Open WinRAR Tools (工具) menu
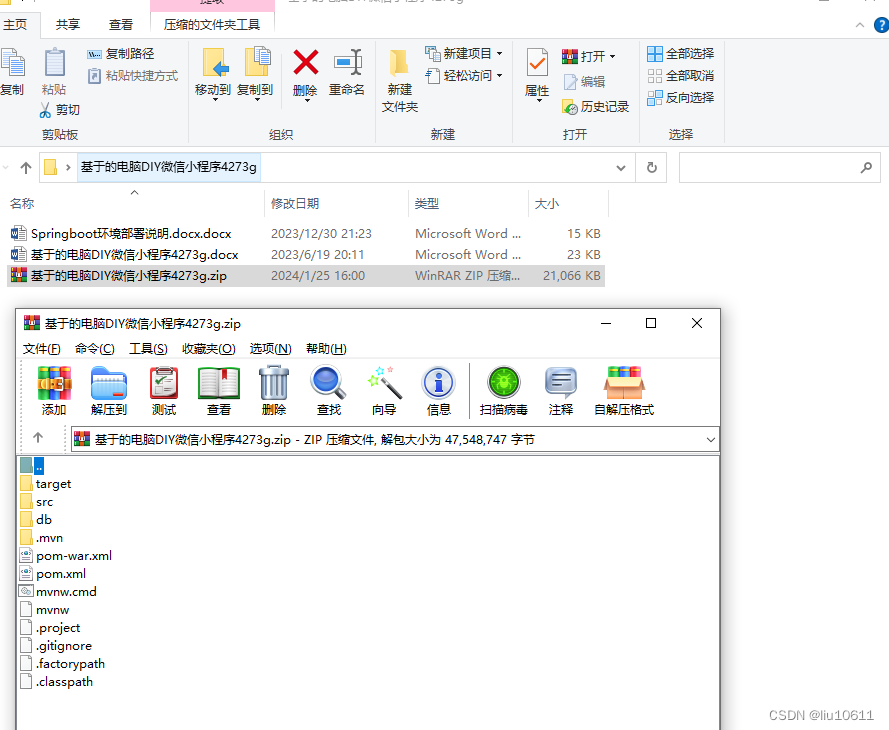 pos(148,349)
